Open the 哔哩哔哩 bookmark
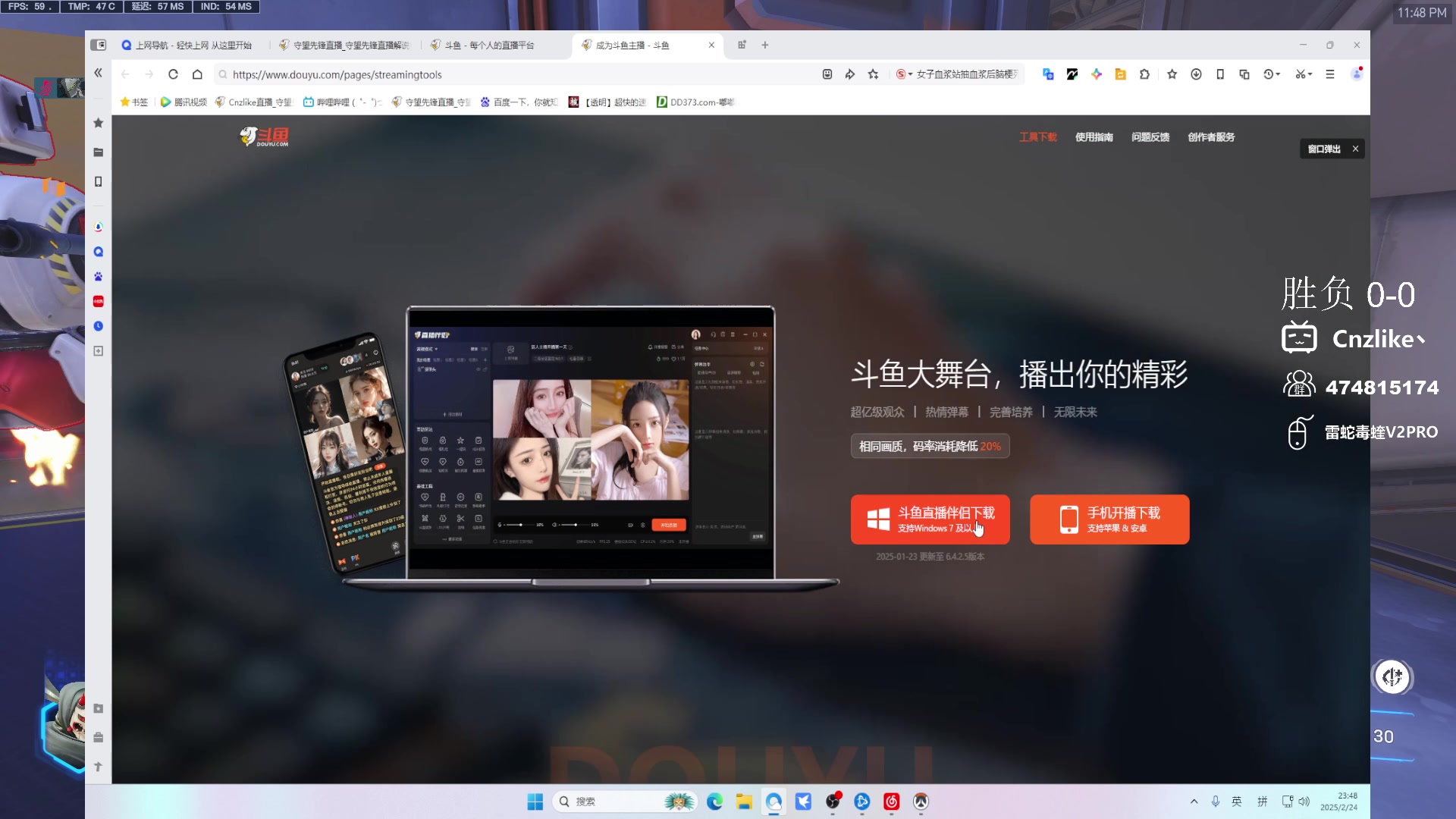The height and width of the screenshot is (819, 1456). pos(342,102)
